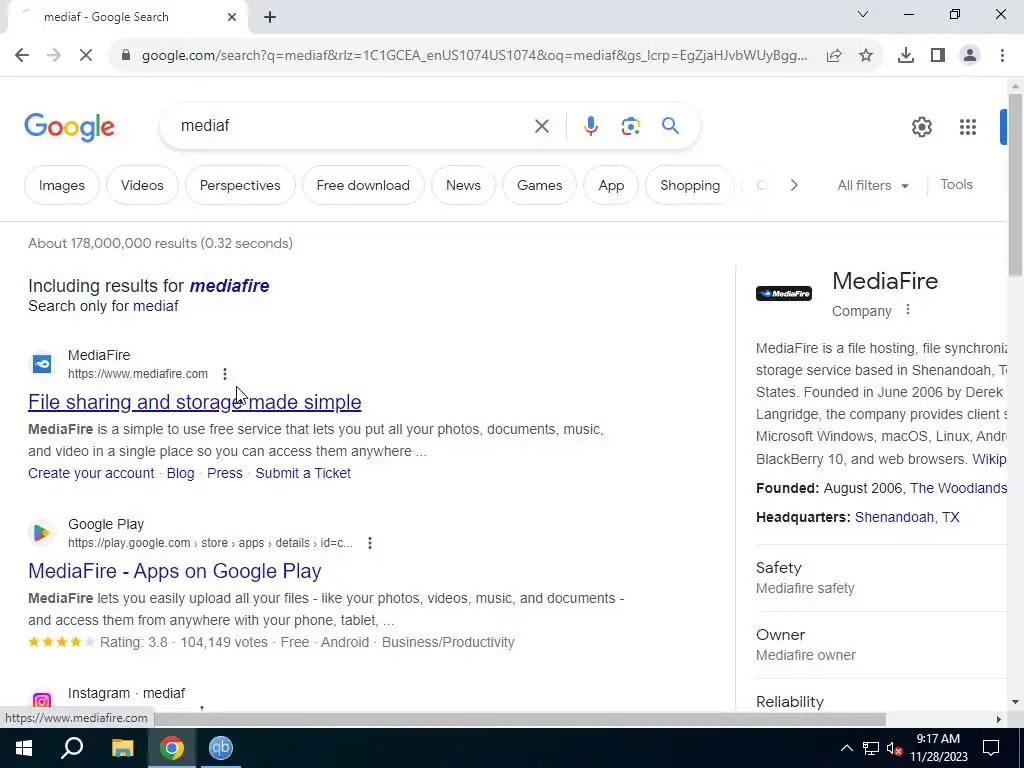Click into the Google search input
The width and height of the screenshot is (1024, 768).
coord(353,125)
